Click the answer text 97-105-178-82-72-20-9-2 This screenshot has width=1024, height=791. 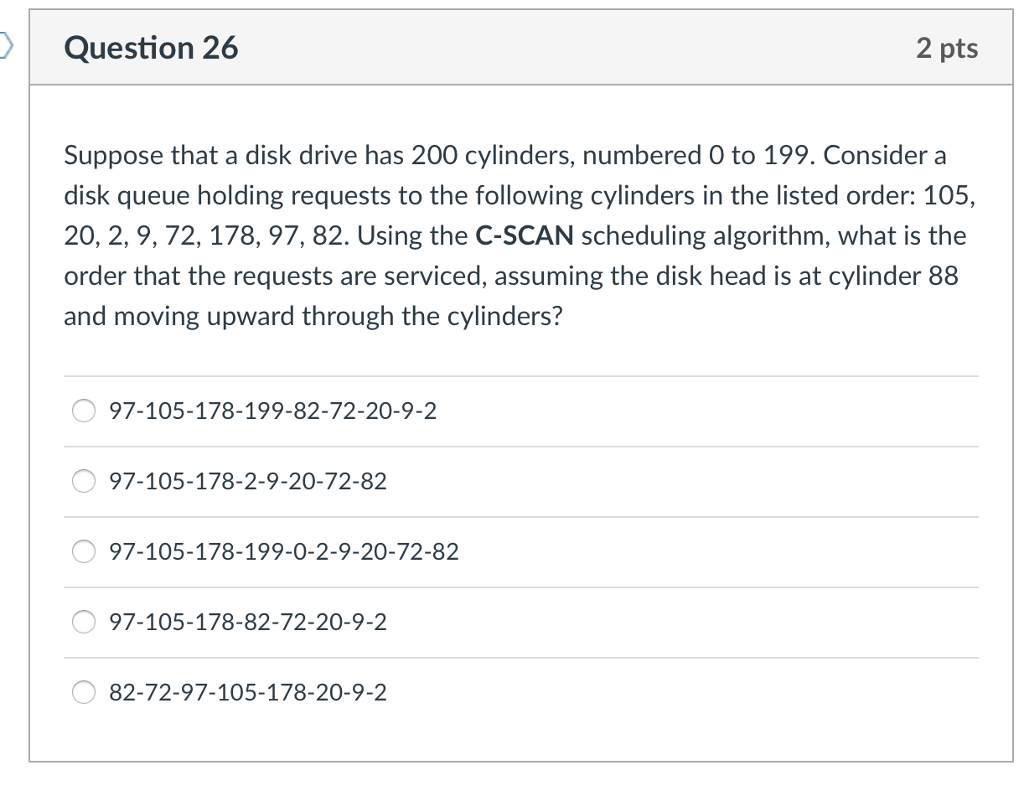click(248, 622)
